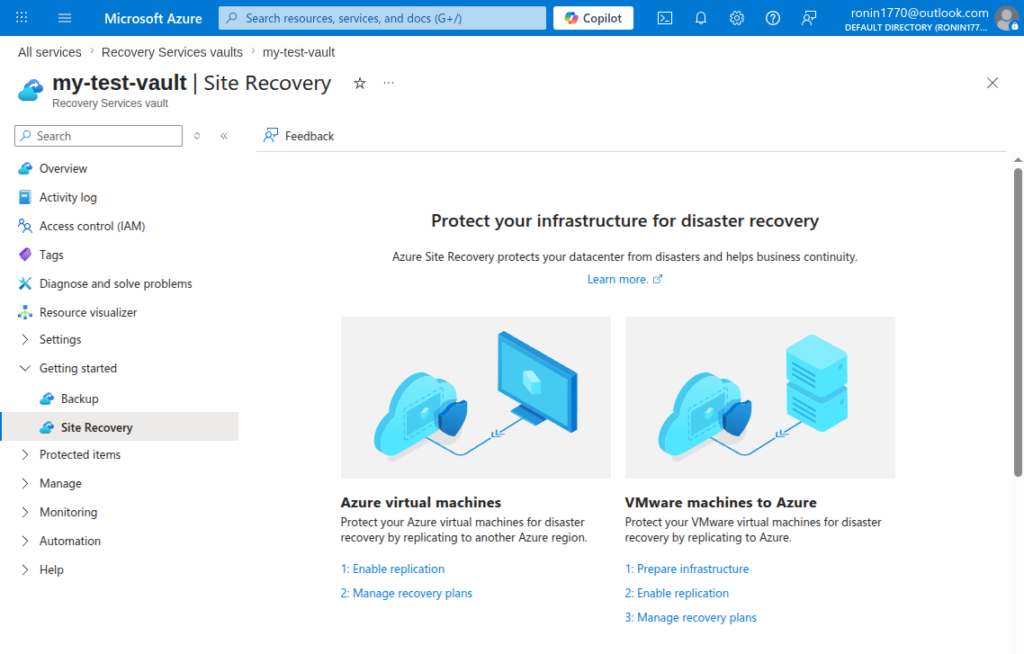Collapse the Getting started group

pyautogui.click(x=25, y=368)
